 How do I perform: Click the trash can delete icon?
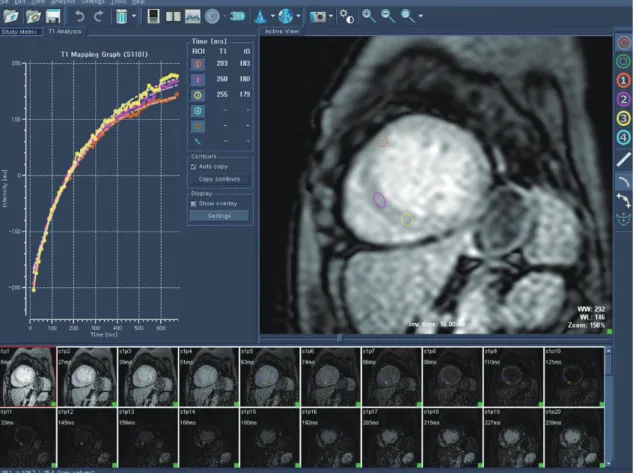point(121,16)
